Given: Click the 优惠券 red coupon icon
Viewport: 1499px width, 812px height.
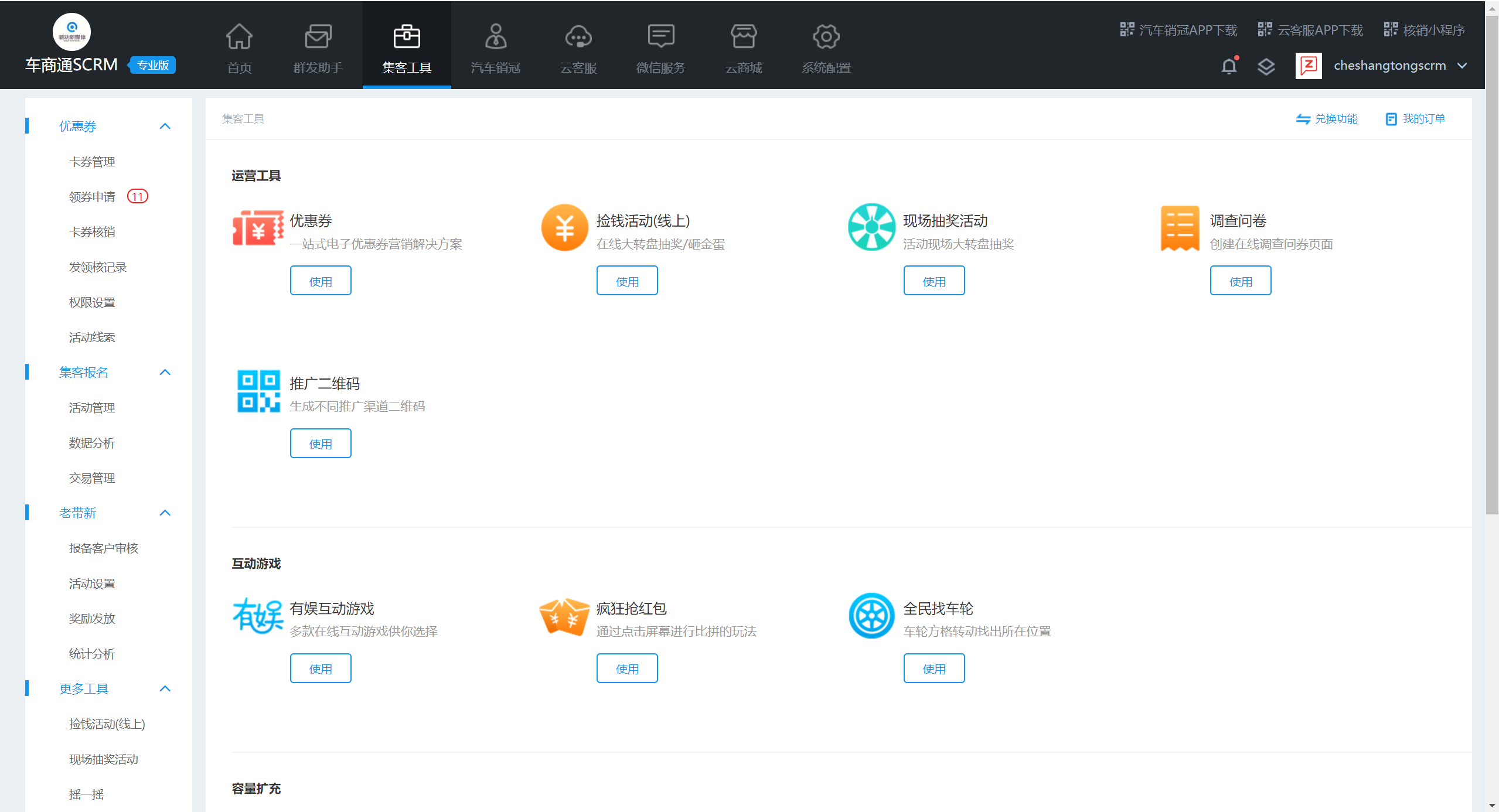Looking at the screenshot, I should pos(258,228).
